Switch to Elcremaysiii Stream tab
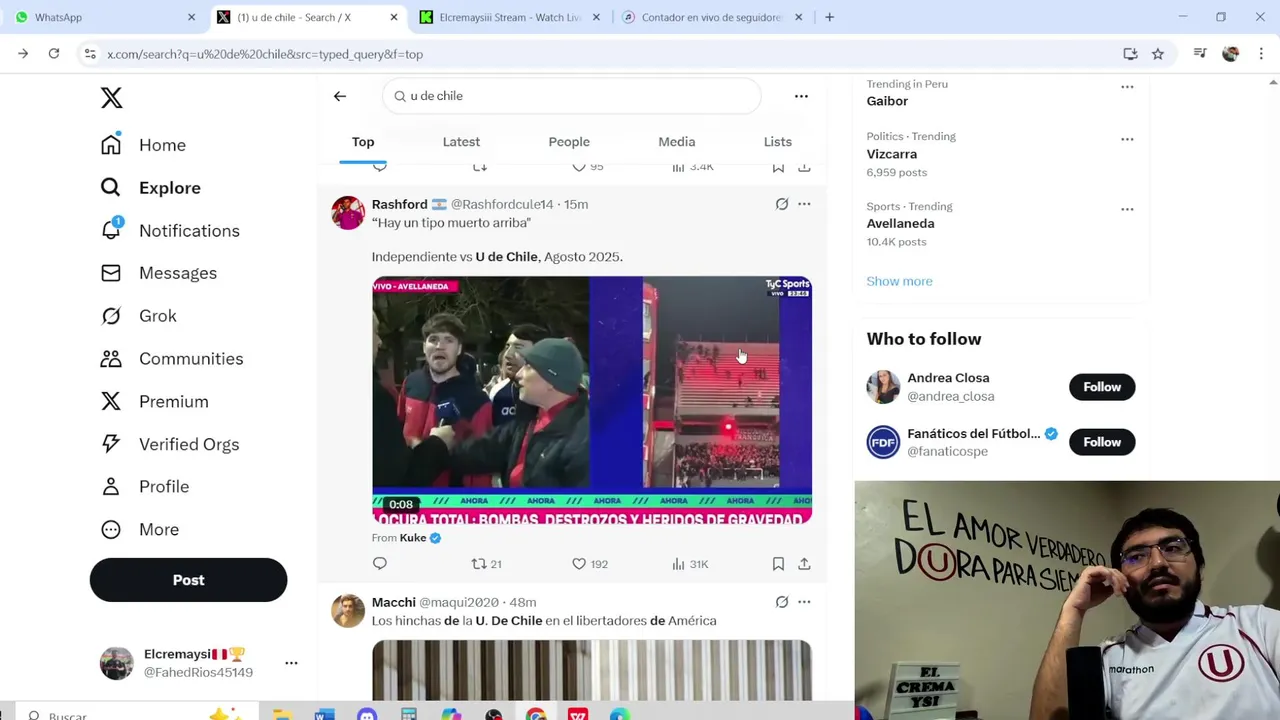Screen dimensions: 1280x720 tap(510, 17)
